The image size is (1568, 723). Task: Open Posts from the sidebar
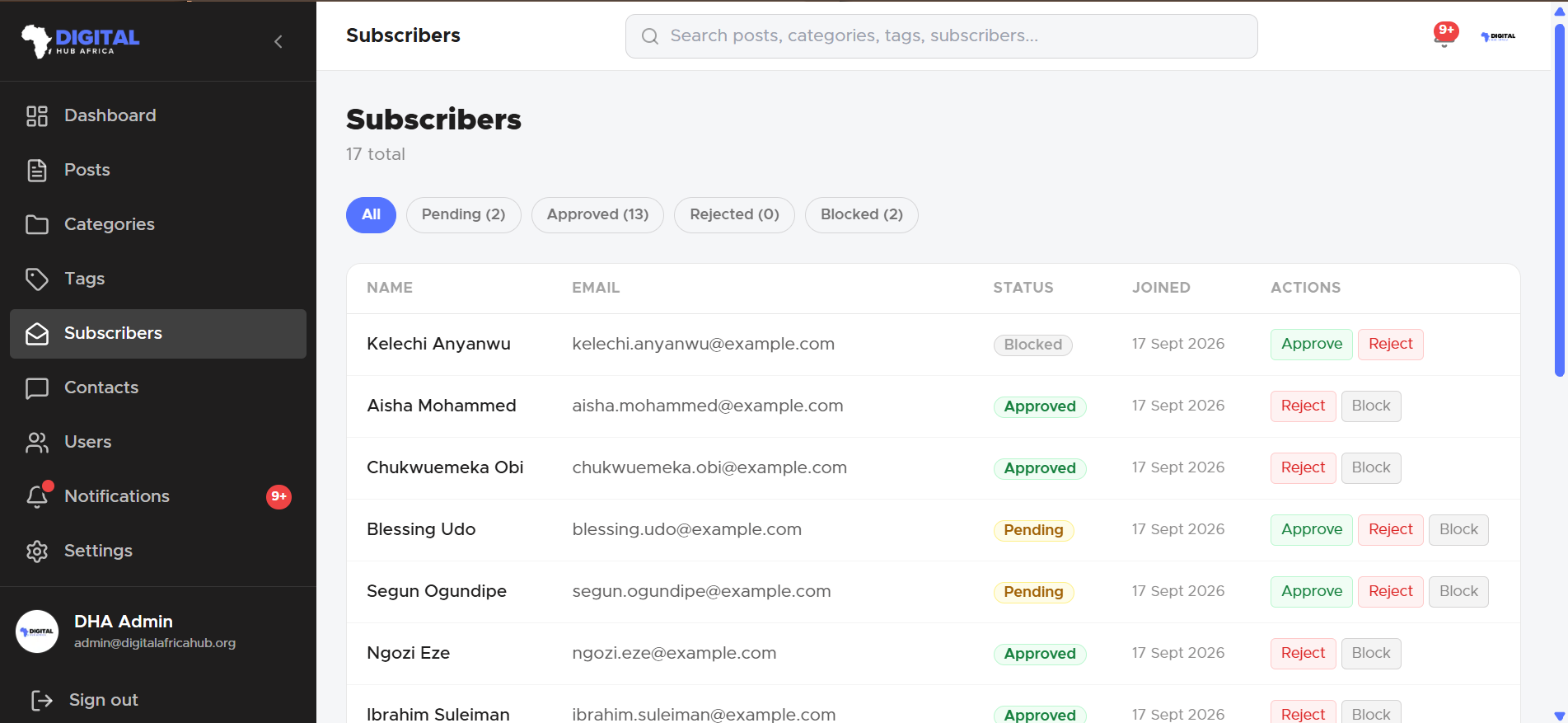pos(158,170)
